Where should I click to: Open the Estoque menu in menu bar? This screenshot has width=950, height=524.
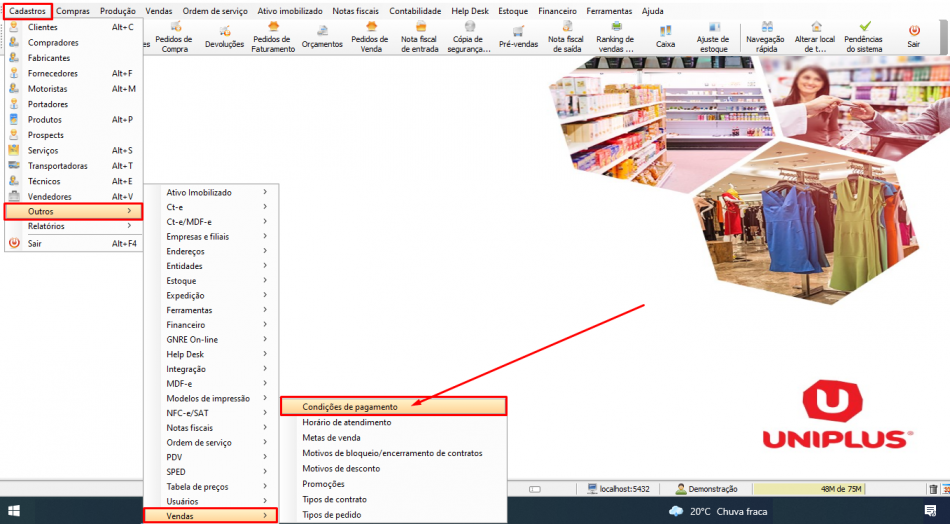[x=512, y=11]
